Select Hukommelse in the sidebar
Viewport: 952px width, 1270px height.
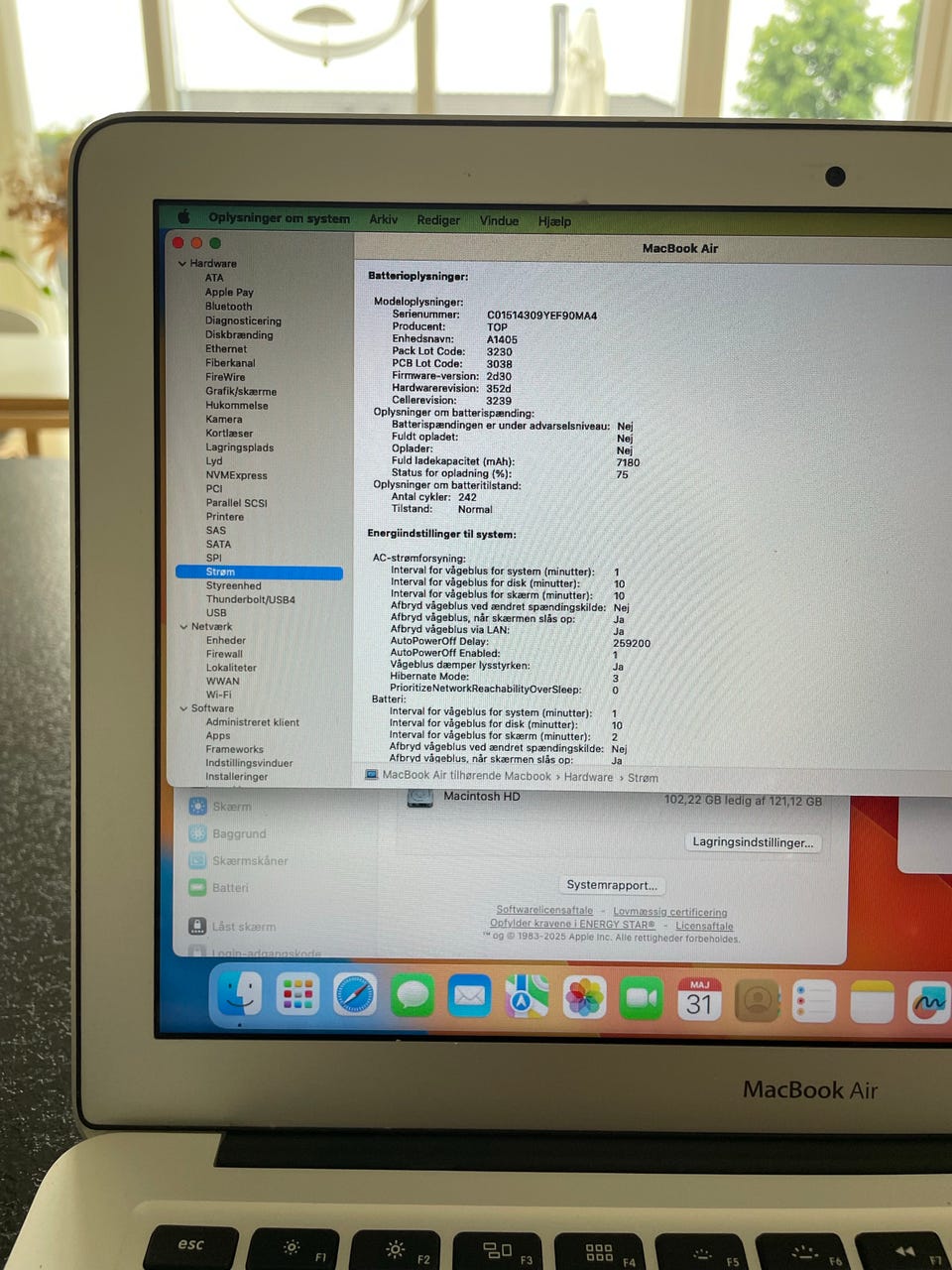pos(236,406)
